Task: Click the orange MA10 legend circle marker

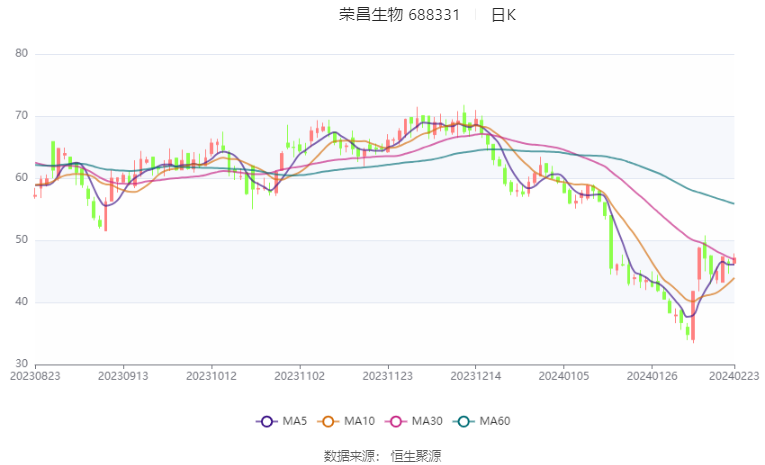Action: [x=328, y=422]
